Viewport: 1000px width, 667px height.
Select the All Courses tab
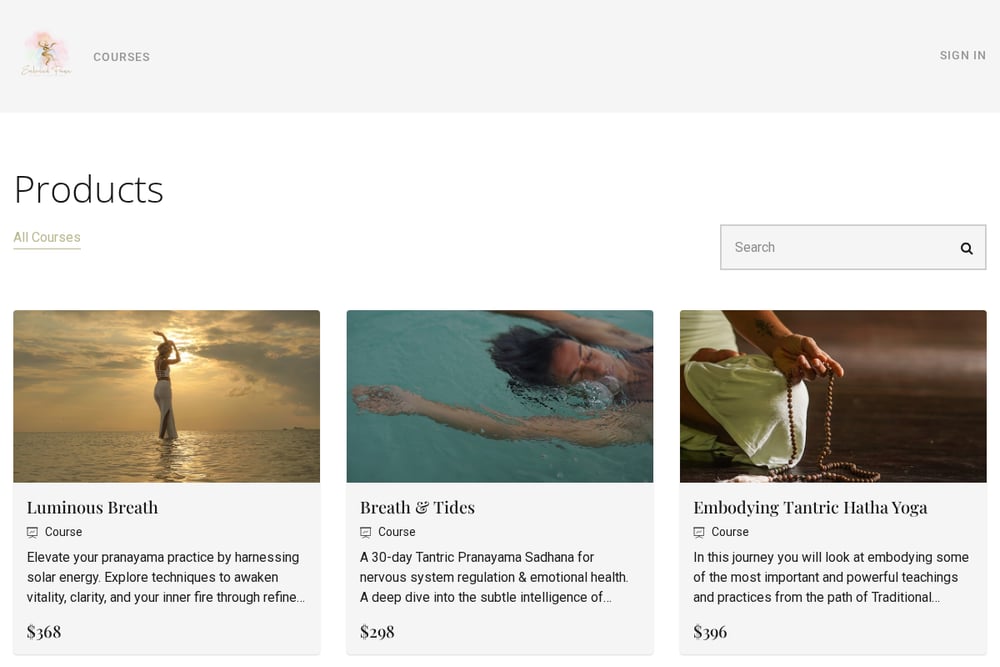pos(47,237)
